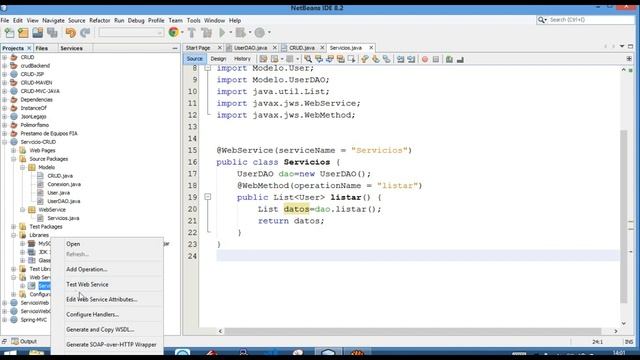Click the Debug Project icon

click(241, 33)
